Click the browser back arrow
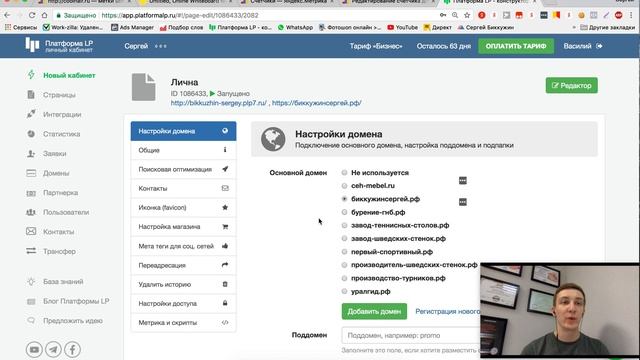The width and height of the screenshot is (640, 360). (x=7, y=15)
